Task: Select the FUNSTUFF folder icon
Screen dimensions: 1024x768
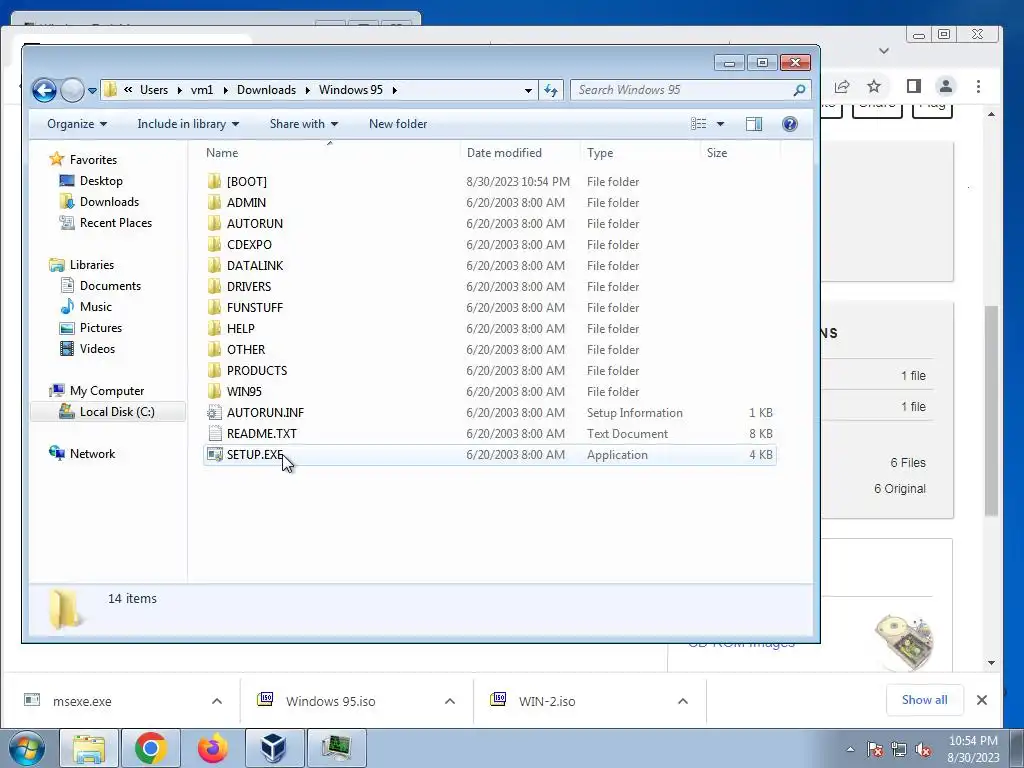Action: click(x=214, y=308)
